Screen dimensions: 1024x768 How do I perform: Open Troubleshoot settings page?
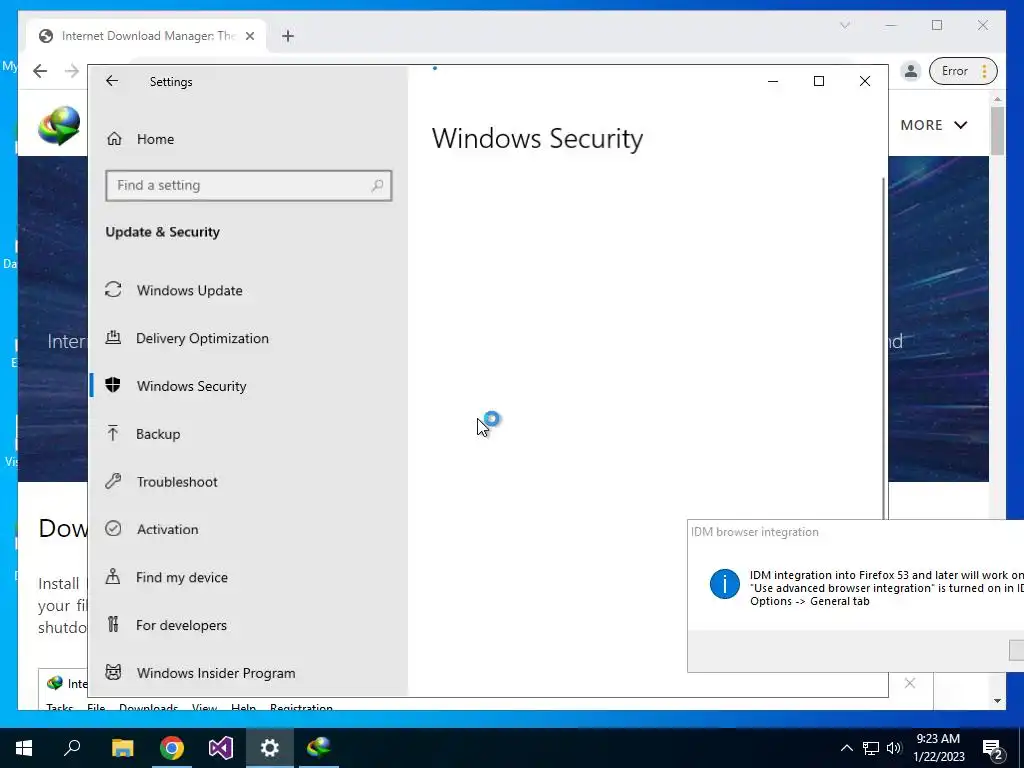(x=248, y=482)
